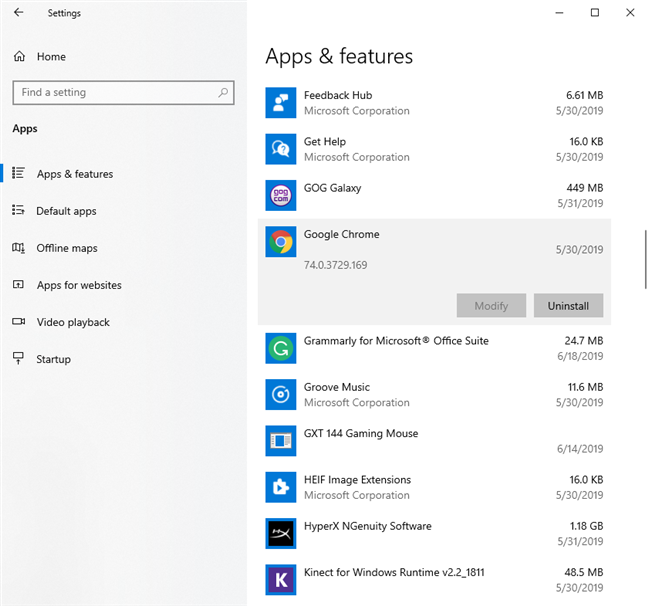Screen dimensions: 648x606
Task: Click the Default apps sidebar icon
Action: [18, 210]
